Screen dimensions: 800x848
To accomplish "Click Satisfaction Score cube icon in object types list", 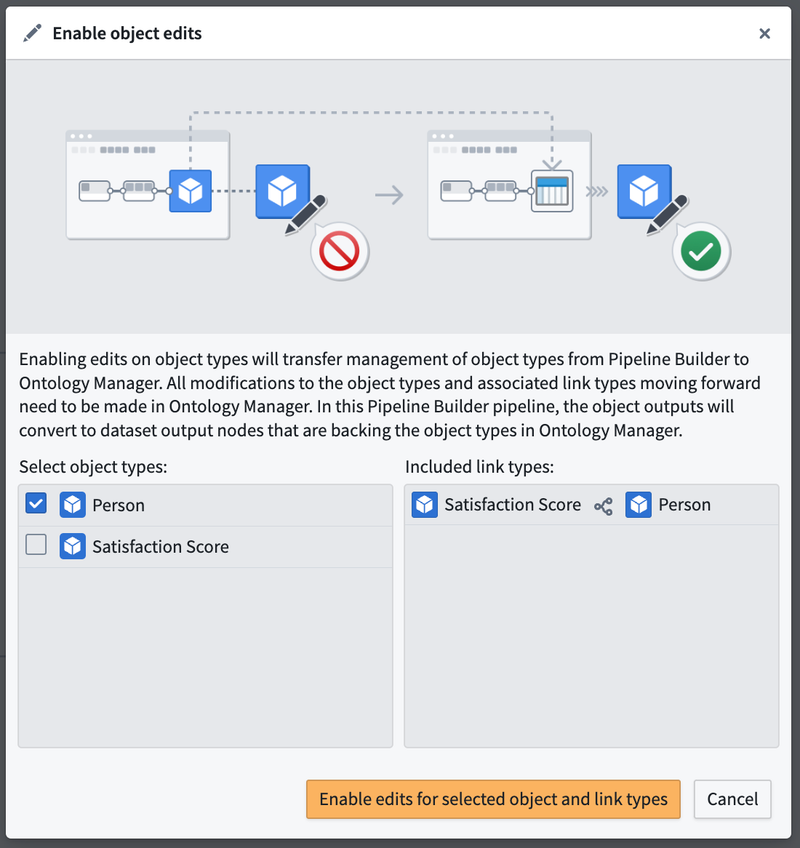I will 72,546.
